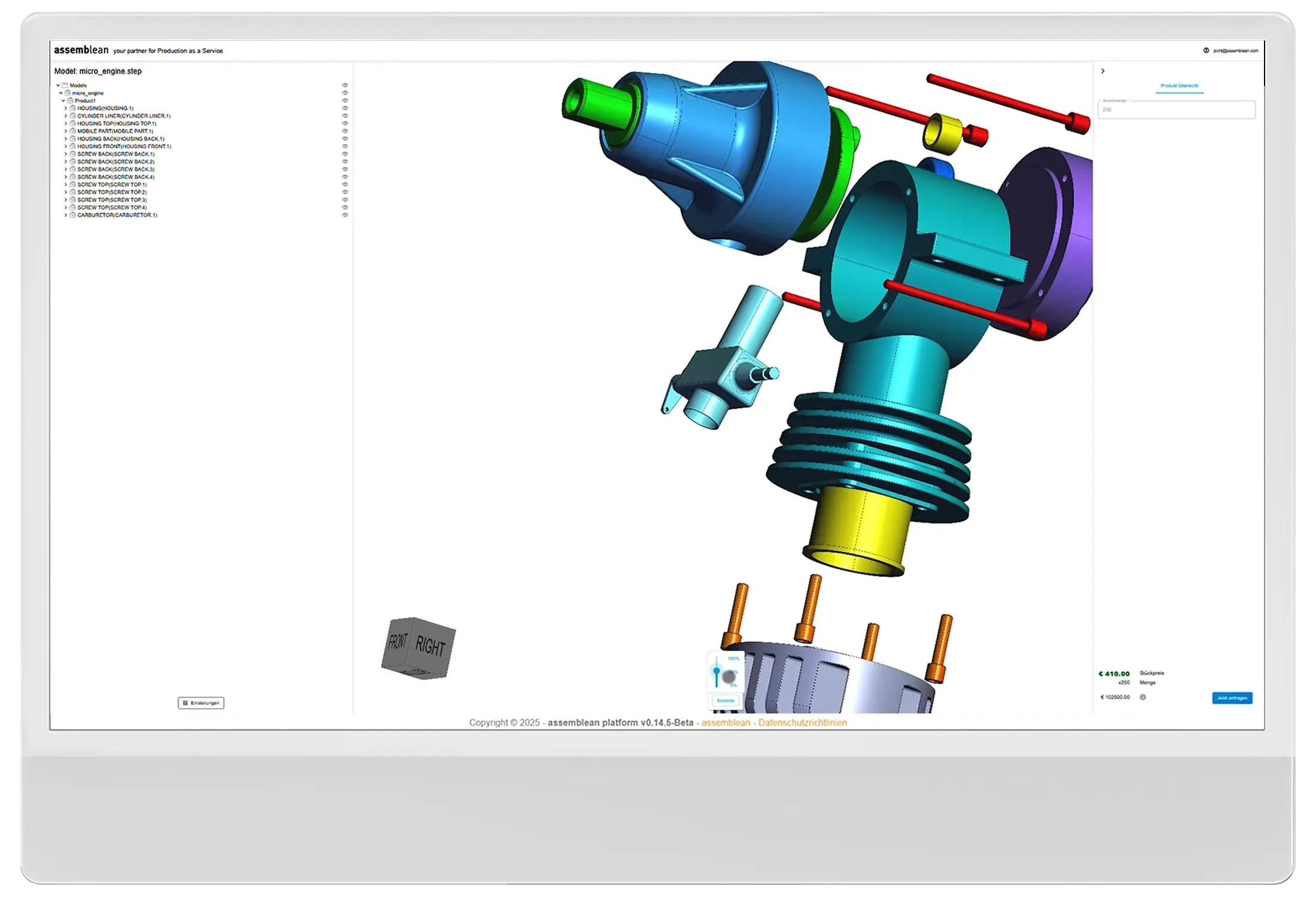Image resolution: width=1316 pixels, height=908 pixels.
Task: Expand the HOUSING FRONT tree node
Action: pyautogui.click(x=66, y=147)
